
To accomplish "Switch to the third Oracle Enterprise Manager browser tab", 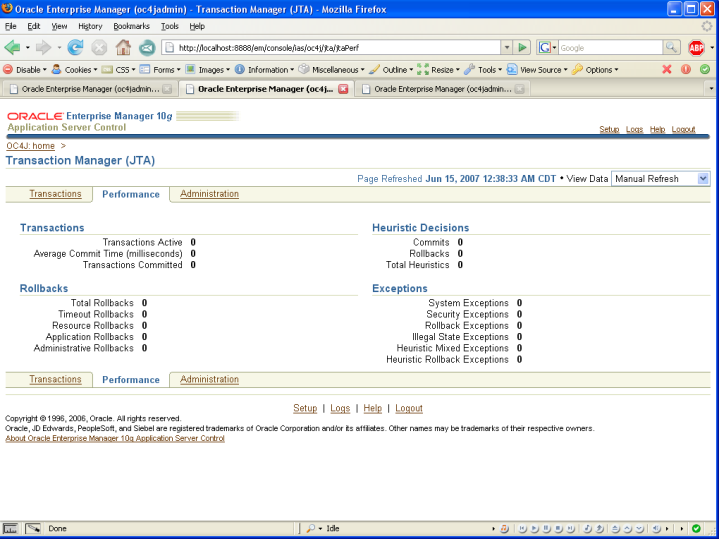I will coord(442,89).
